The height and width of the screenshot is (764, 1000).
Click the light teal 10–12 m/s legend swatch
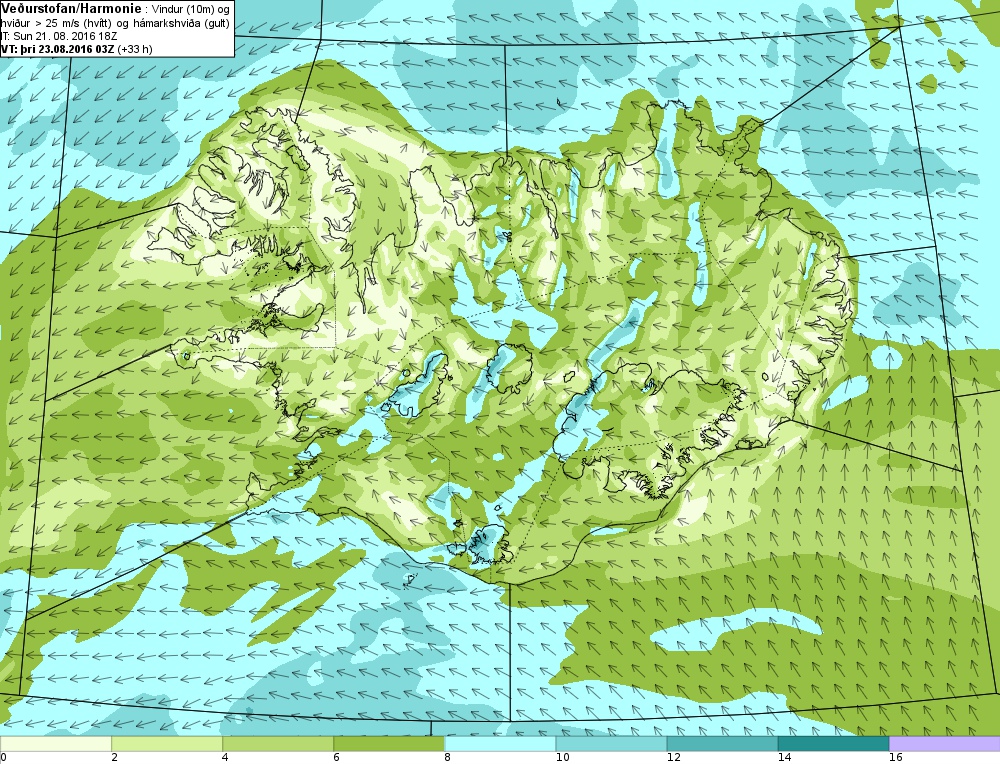611,744
